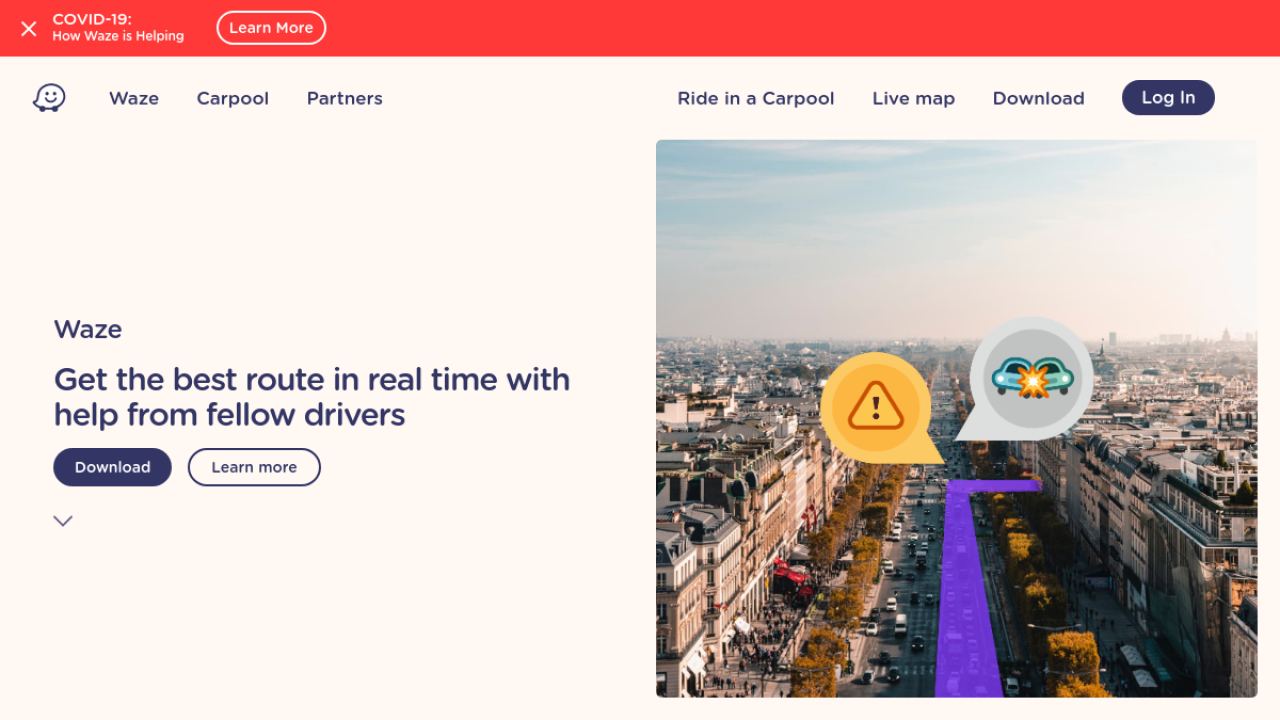Click the "How Waze is Helping" text
1280x720 pixels.
pyautogui.click(x=118, y=36)
